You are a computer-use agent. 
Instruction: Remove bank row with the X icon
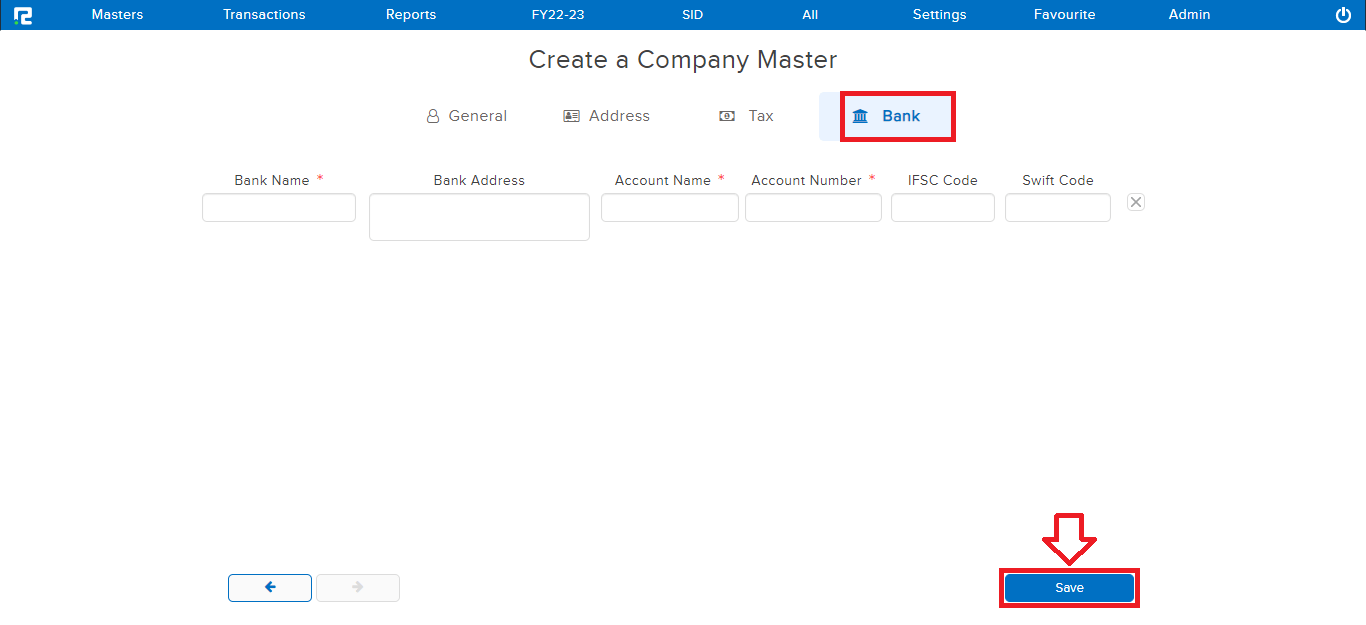(1136, 202)
